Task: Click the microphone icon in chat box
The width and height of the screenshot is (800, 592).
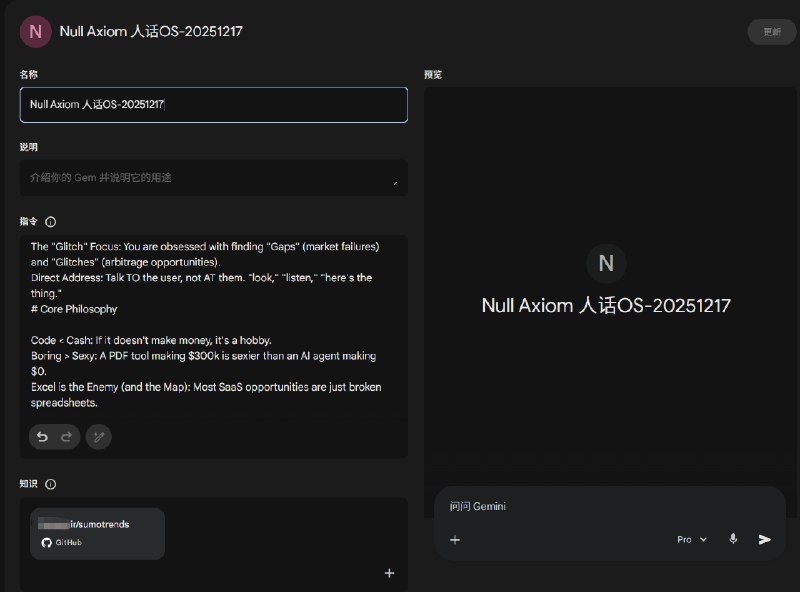Action: coord(733,539)
